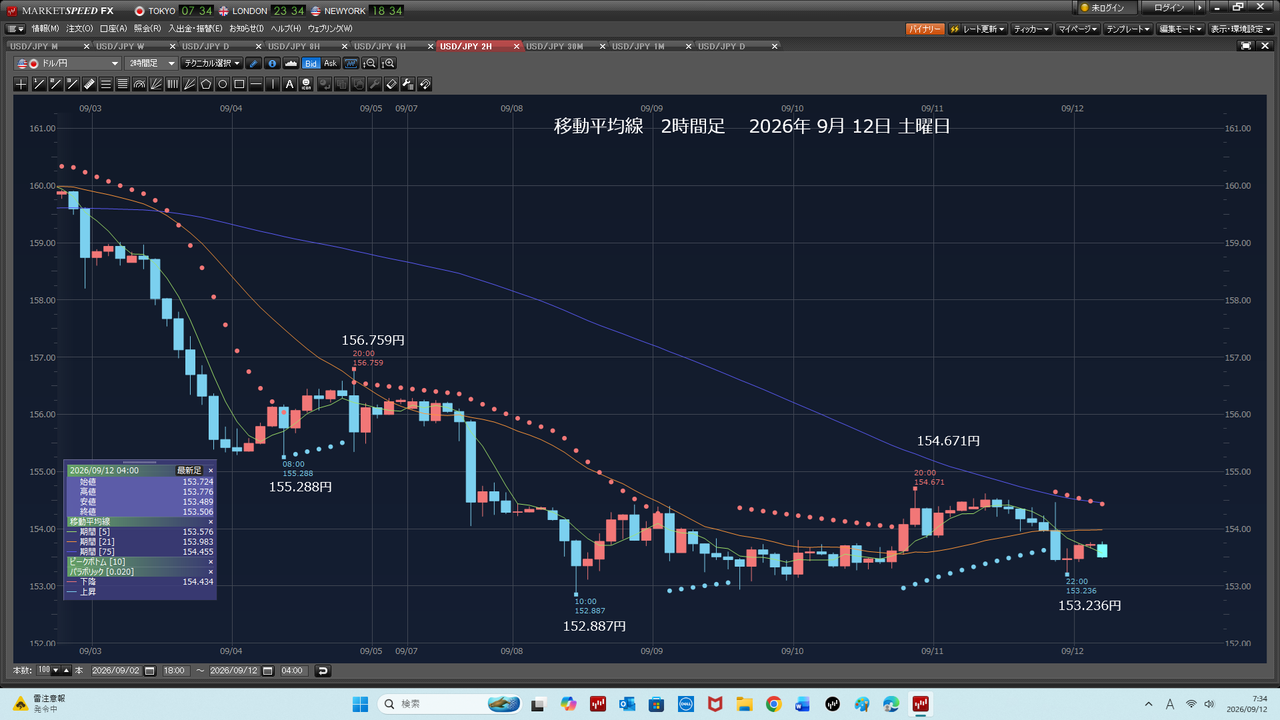This screenshot has width=1280, height=720.
Task: Open the 照会(R) menu
Action: [x=148, y=29]
